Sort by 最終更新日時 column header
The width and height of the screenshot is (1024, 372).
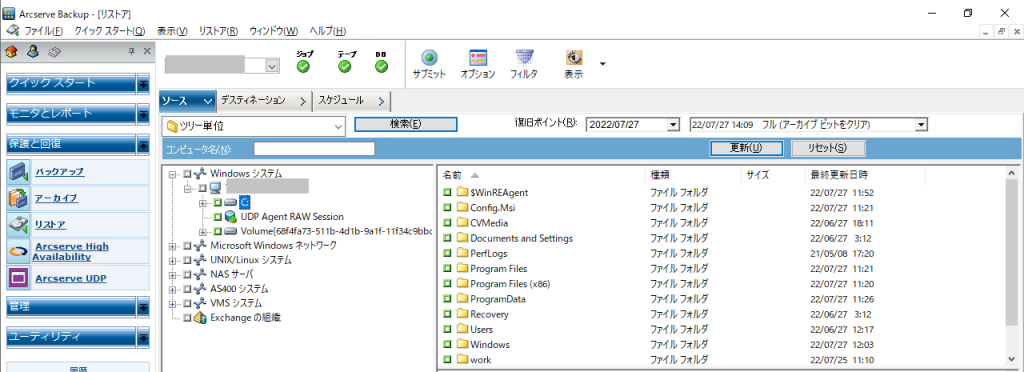[839, 175]
